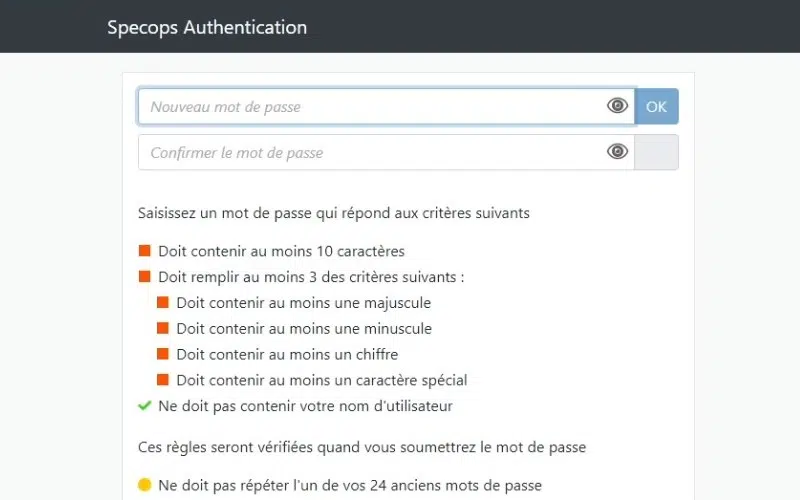
Task: Click green checkmark beside nom d'utilisateur rule
Action: tap(144, 406)
